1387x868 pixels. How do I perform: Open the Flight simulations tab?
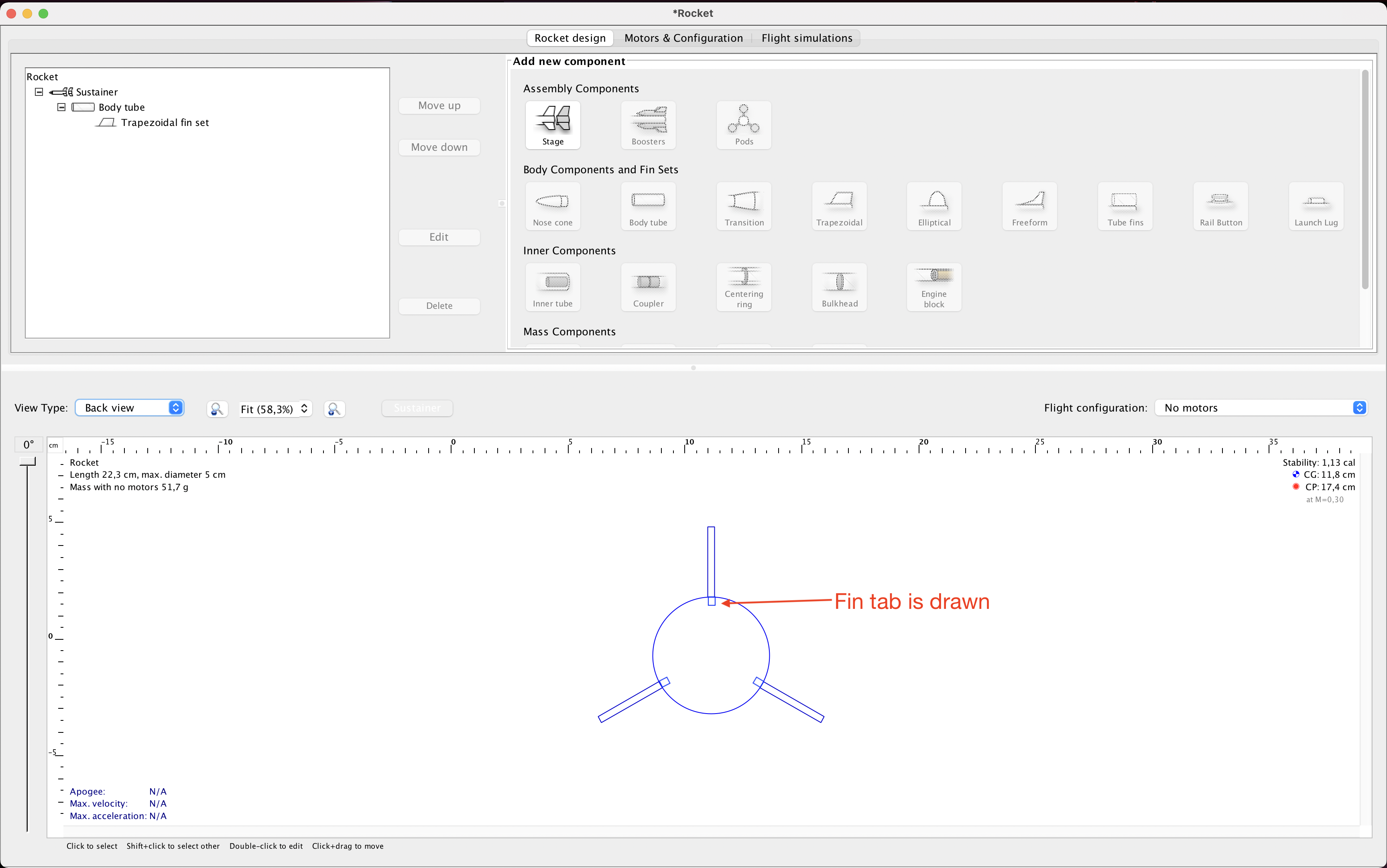806,38
